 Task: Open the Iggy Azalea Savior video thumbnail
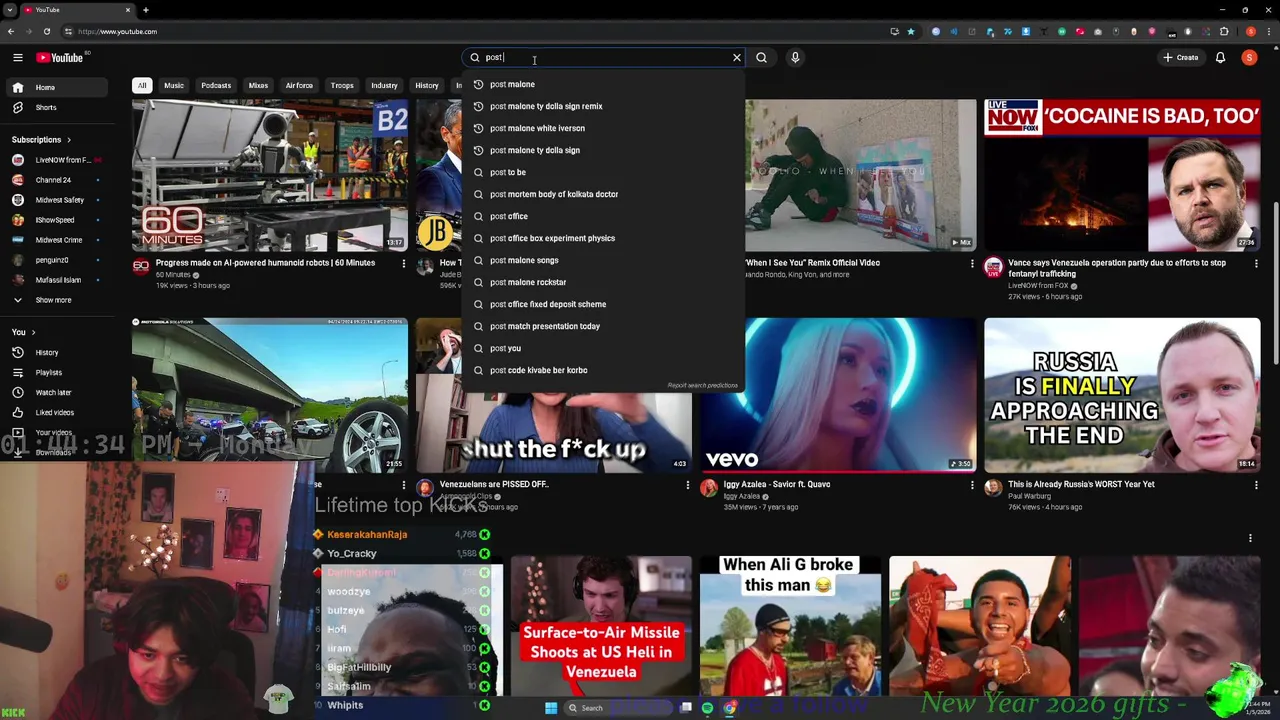(838, 395)
